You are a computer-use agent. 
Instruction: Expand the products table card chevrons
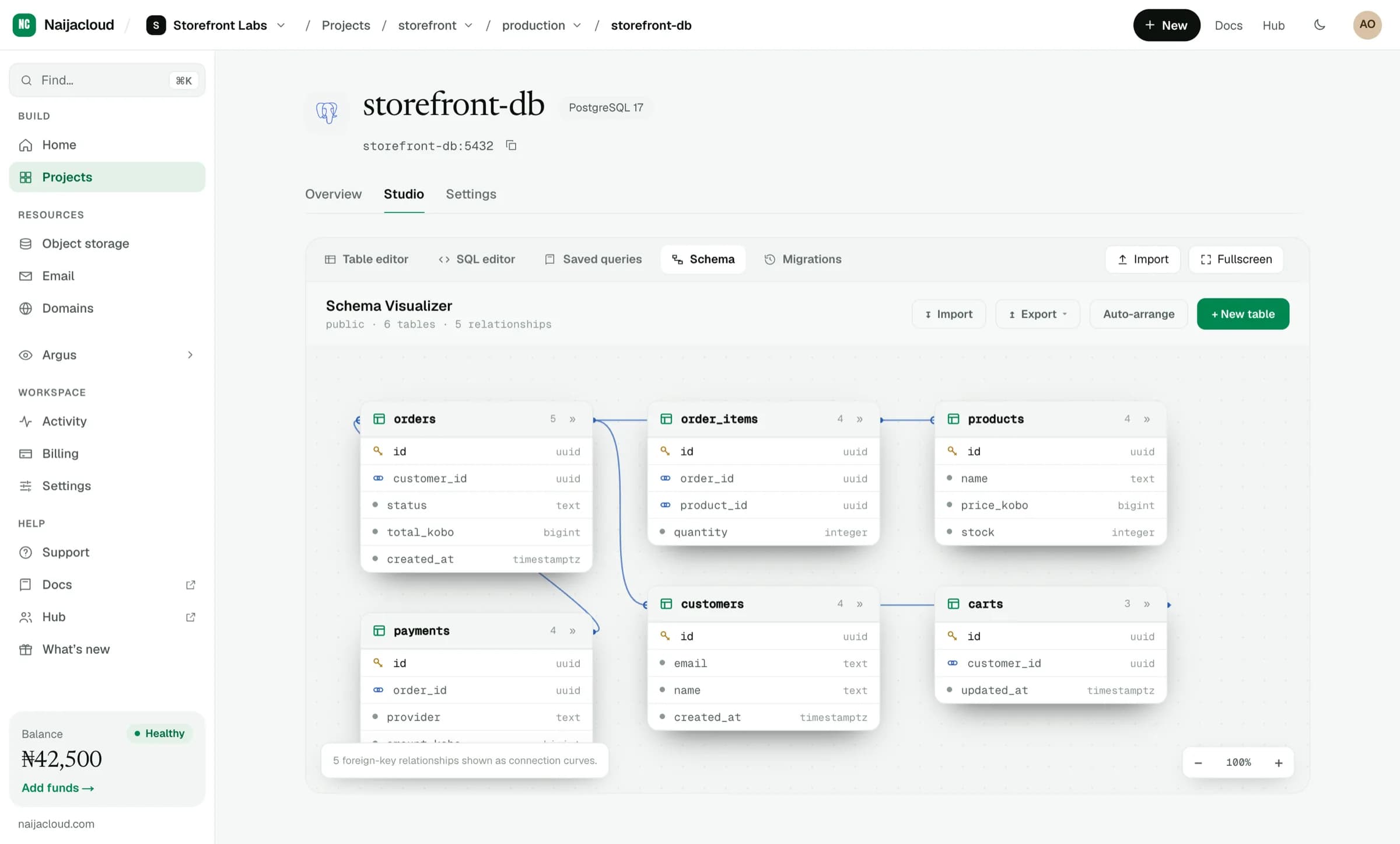pyautogui.click(x=1147, y=419)
